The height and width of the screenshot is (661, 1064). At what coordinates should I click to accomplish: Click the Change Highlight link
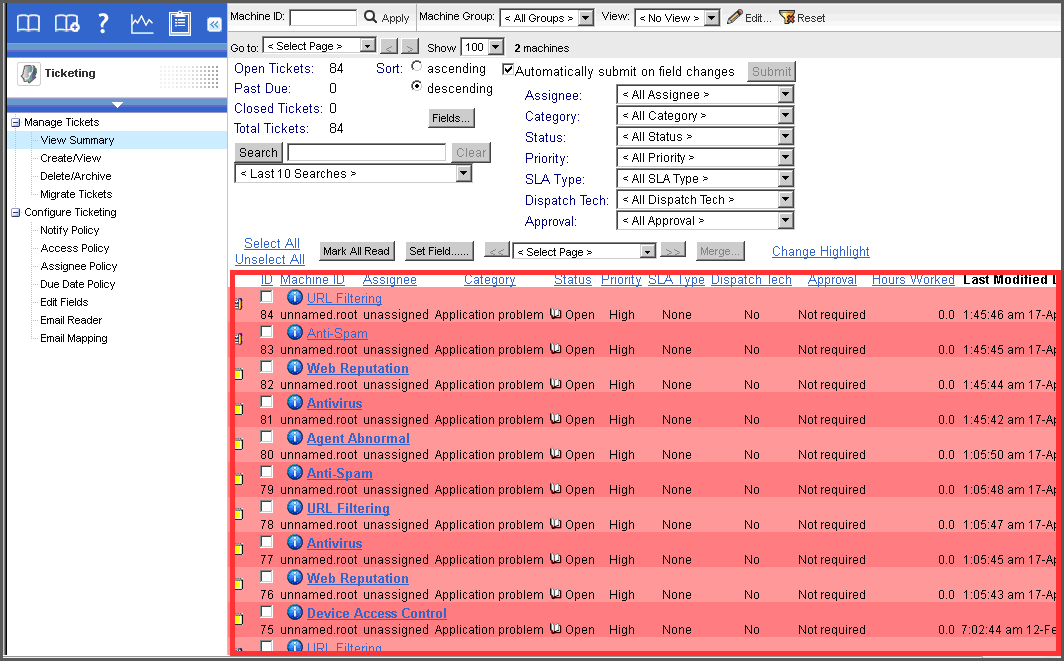820,252
